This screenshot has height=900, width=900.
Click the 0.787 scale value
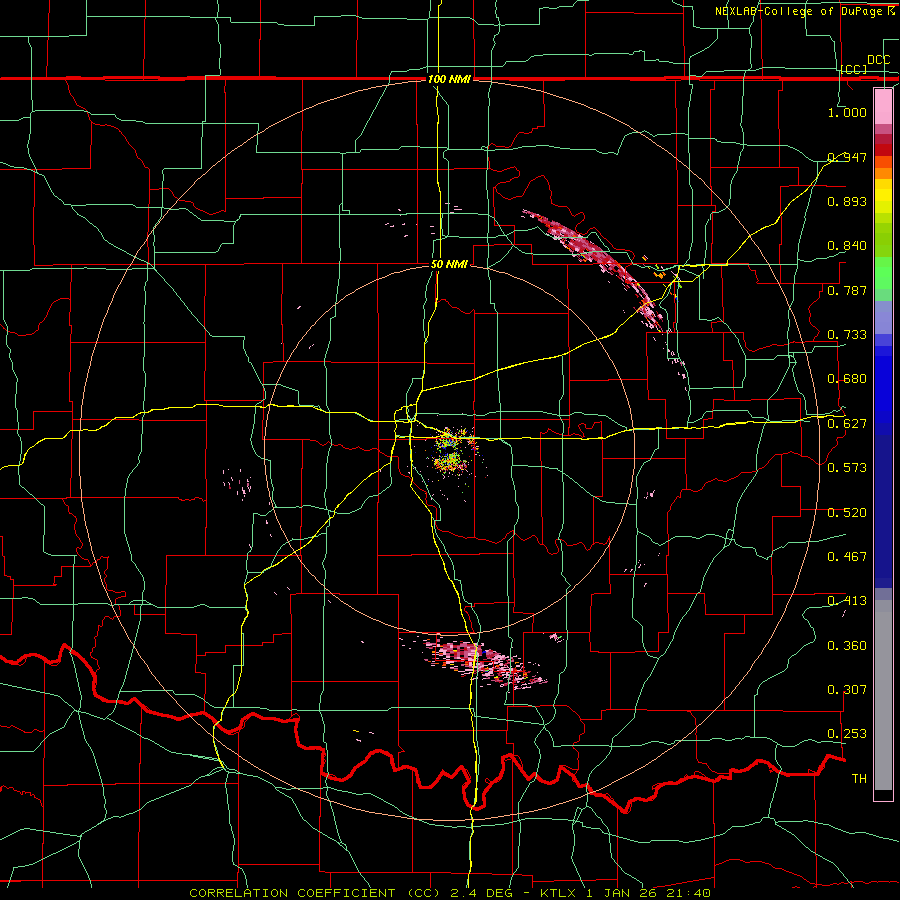[x=847, y=290]
